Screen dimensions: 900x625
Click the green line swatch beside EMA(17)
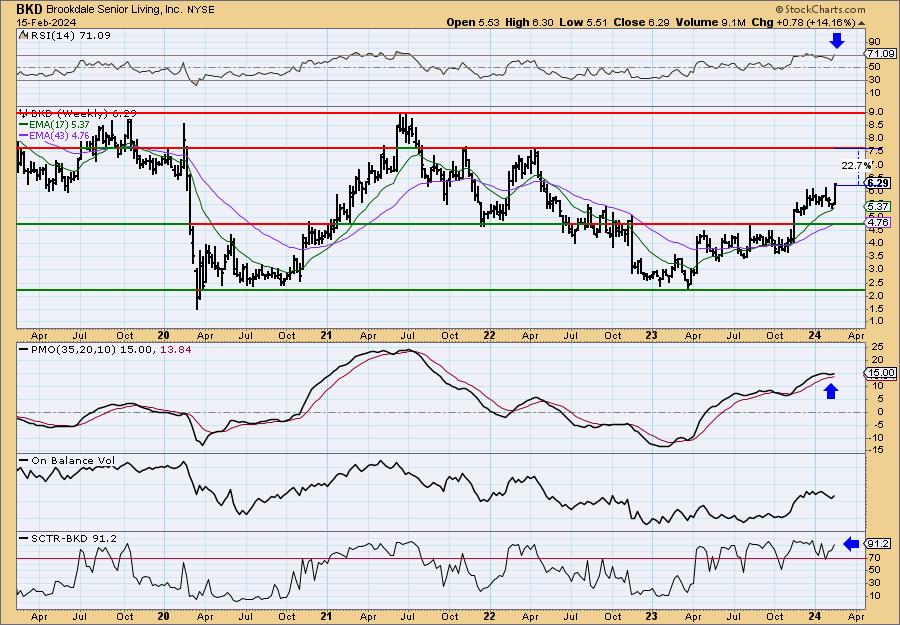coord(24,125)
